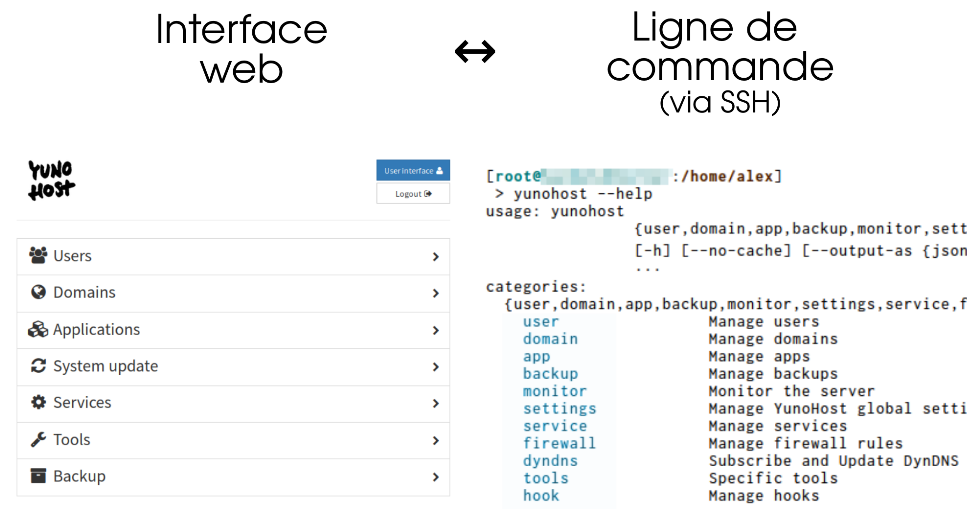The width and height of the screenshot is (967, 511).
Task: Expand the System update row chevron
Action: (x=435, y=367)
